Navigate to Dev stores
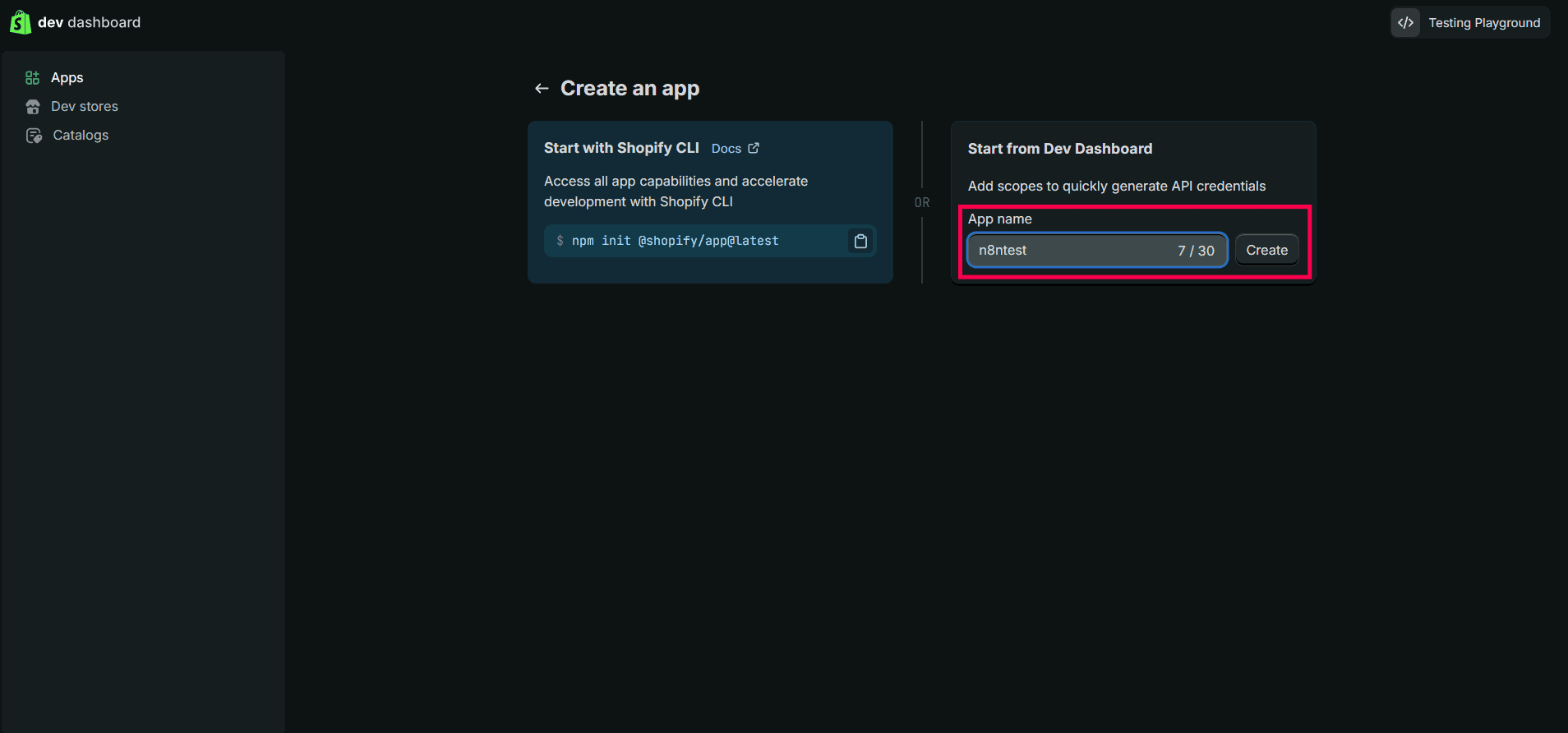The image size is (1568, 733). (x=84, y=107)
